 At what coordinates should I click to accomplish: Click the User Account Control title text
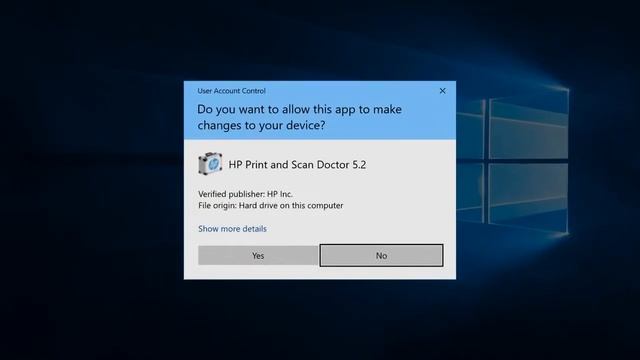(231, 91)
